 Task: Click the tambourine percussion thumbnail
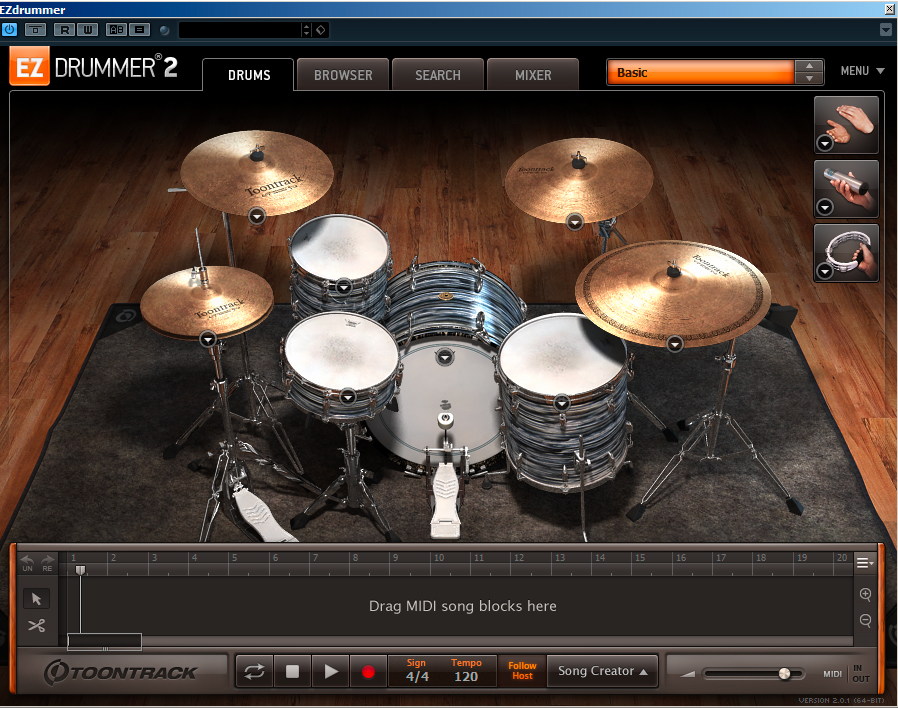click(x=846, y=253)
